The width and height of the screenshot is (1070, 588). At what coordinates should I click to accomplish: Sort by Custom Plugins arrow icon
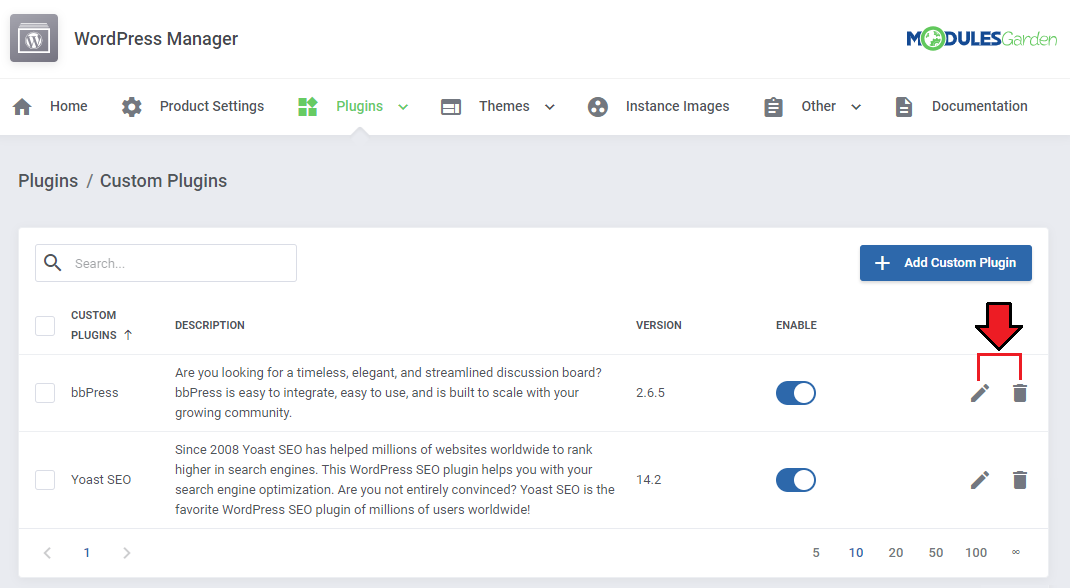[128, 335]
